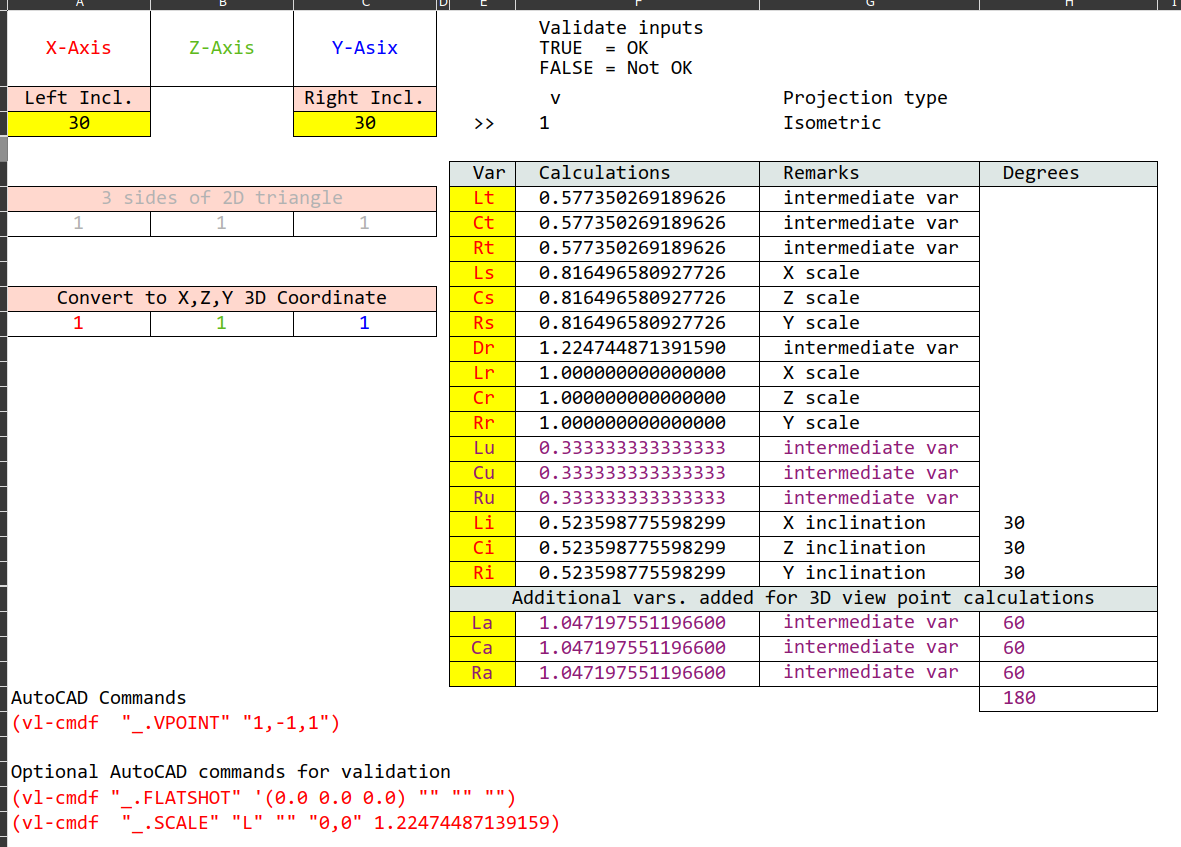The width and height of the screenshot is (1181, 847).
Task: Select the SCALE AutoCAD command line
Action: pos(285,823)
